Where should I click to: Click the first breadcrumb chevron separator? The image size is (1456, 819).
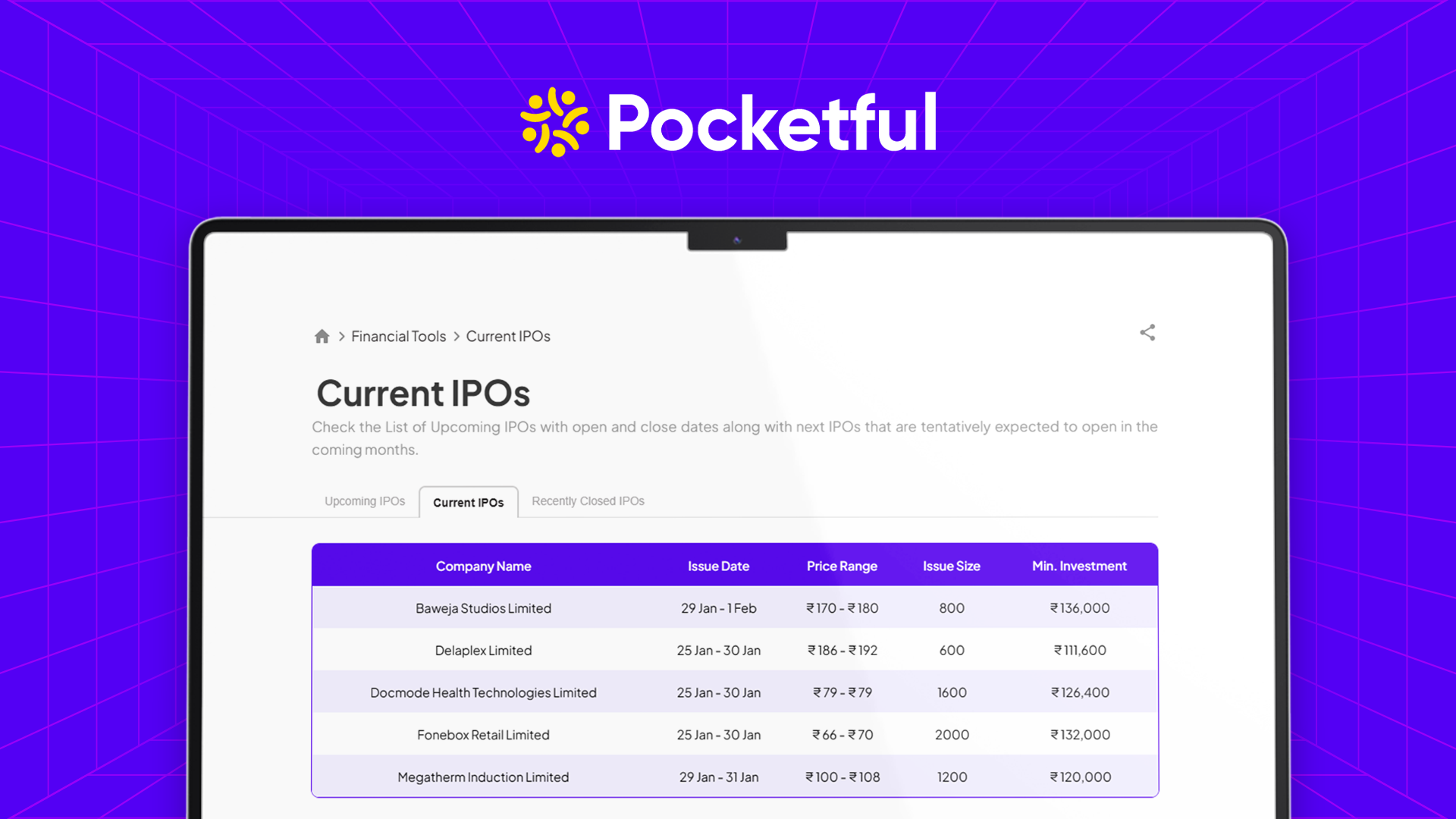[x=341, y=336]
